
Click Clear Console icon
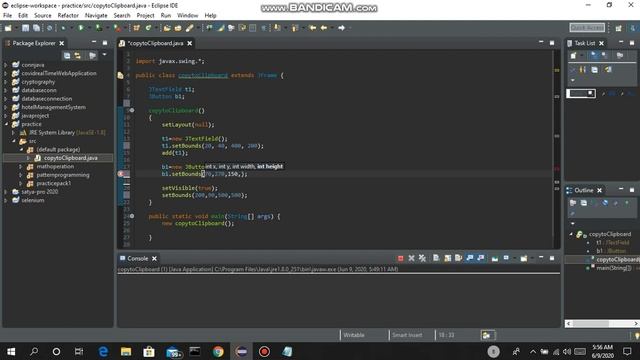(x=436, y=258)
